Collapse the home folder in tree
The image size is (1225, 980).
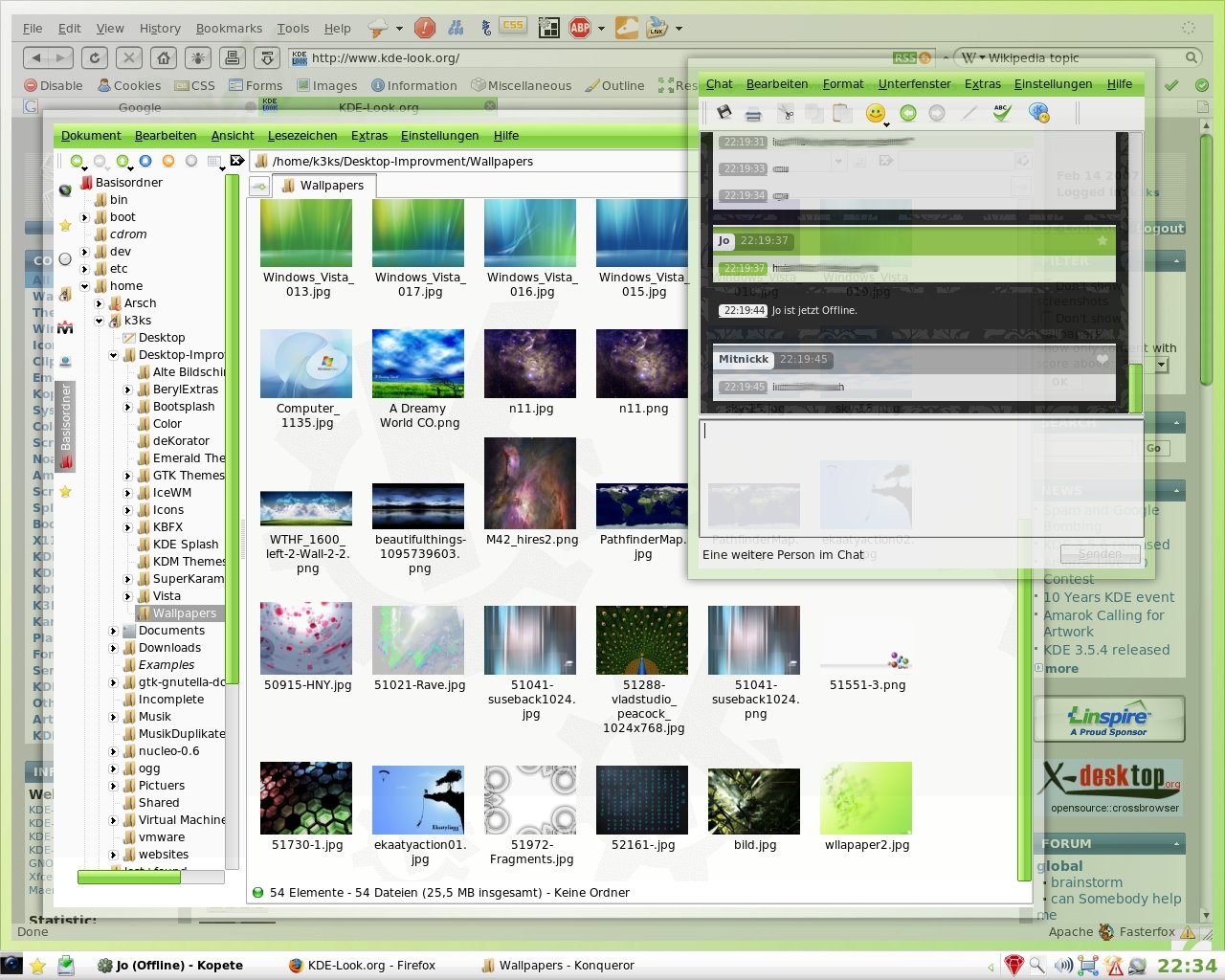(84, 286)
